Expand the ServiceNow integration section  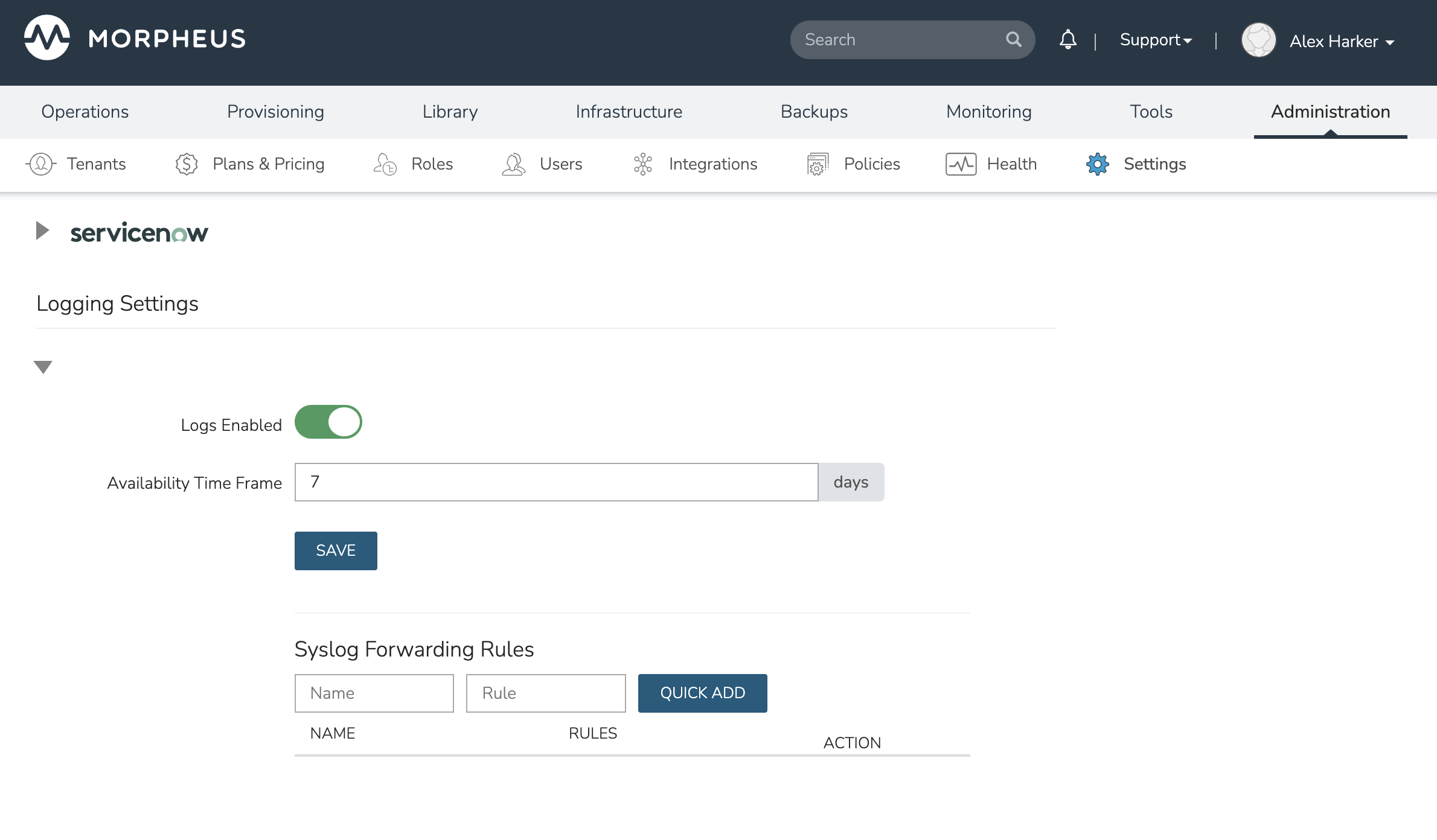(42, 230)
